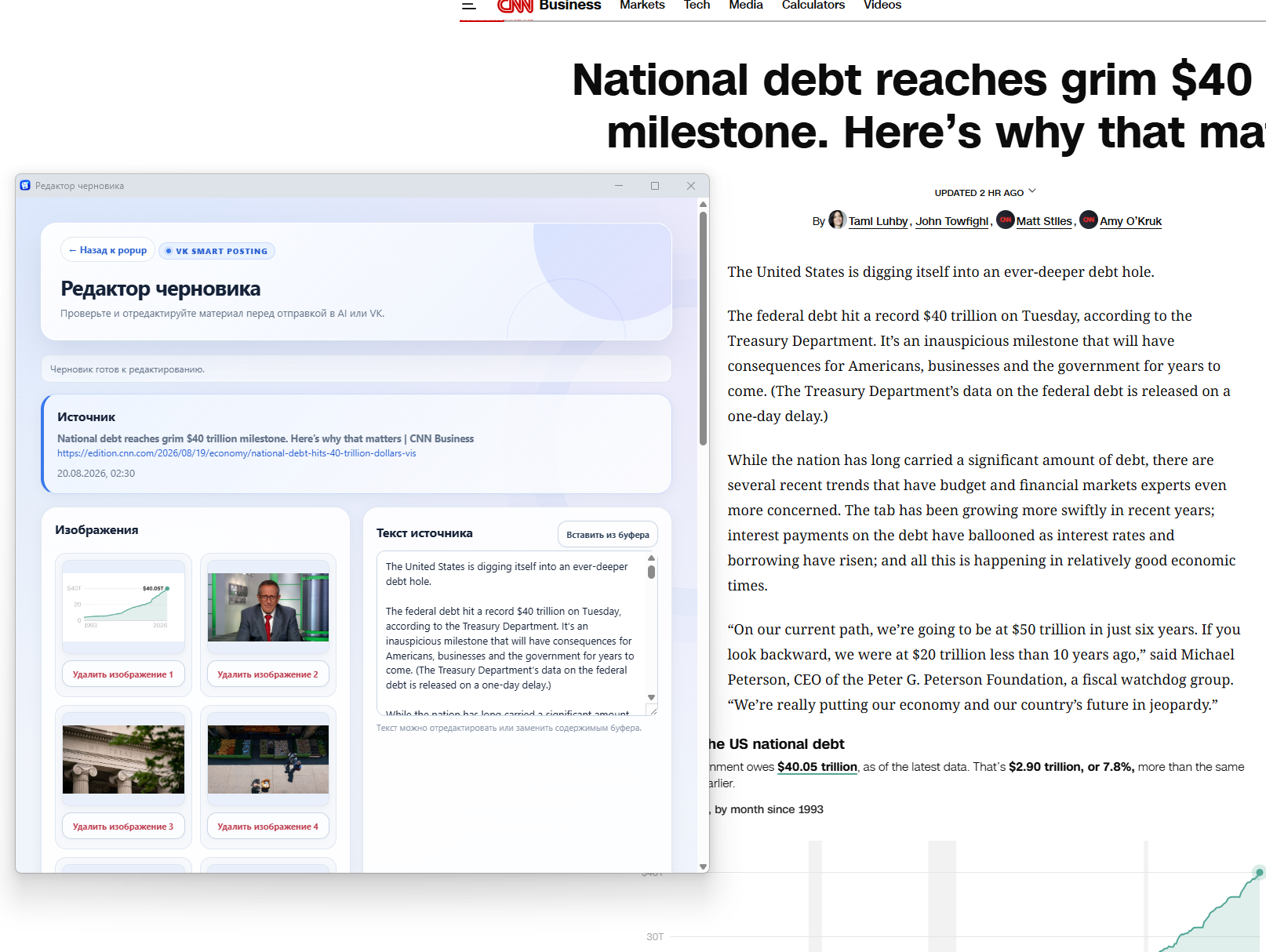Viewport: 1266px width, 952px height.
Task: Click the editor window's vertical scrollbar thumb
Action: tap(703, 329)
